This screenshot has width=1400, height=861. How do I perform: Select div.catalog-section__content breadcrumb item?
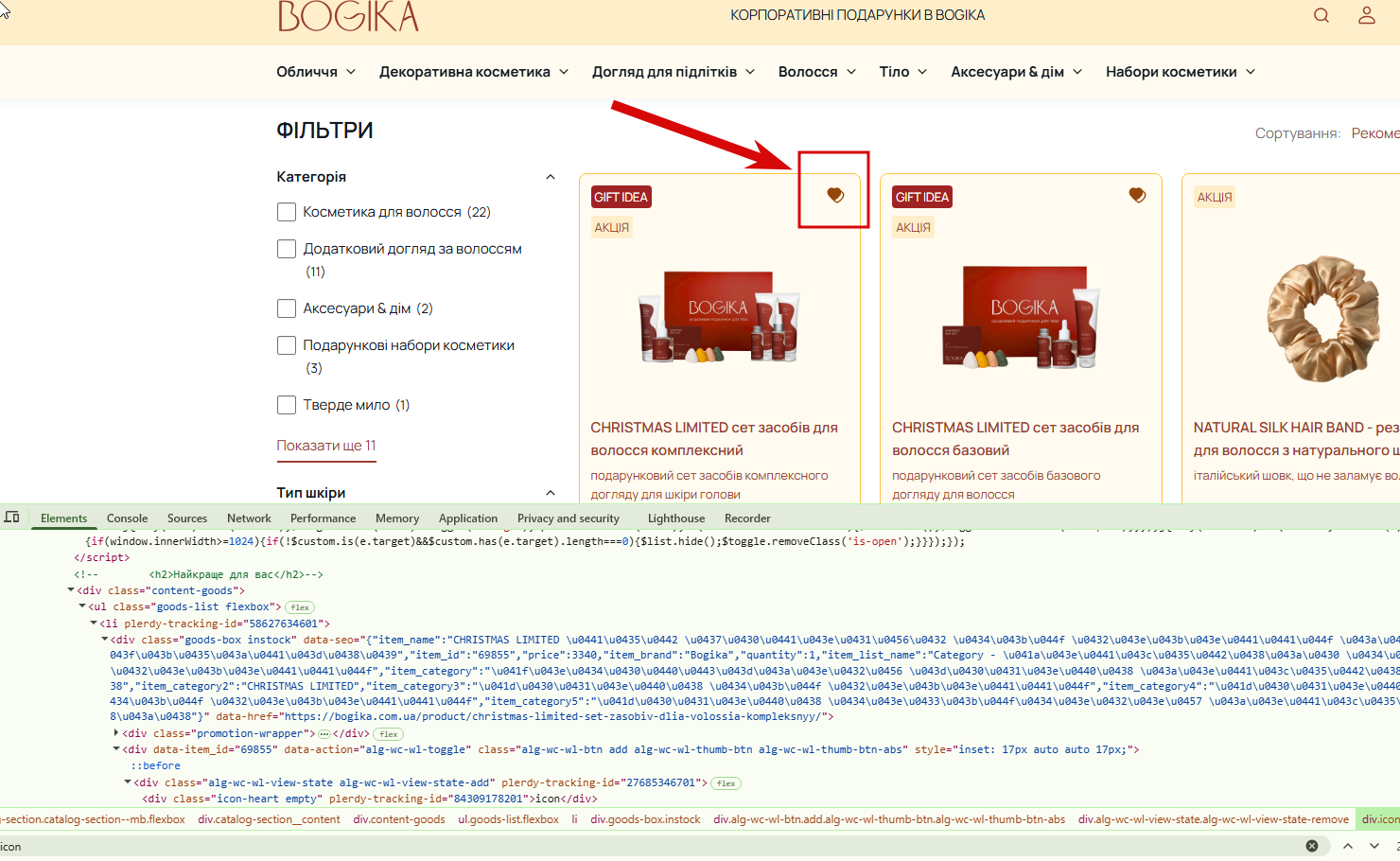[270, 819]
